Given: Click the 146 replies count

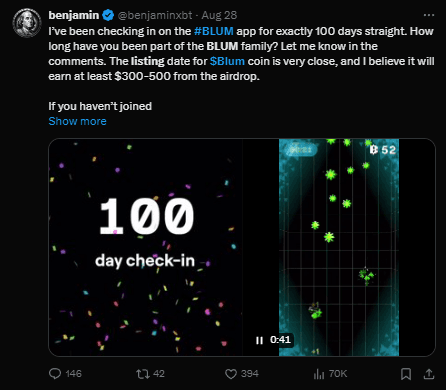Looking at the screenshot, I should (x=74, y=374).
